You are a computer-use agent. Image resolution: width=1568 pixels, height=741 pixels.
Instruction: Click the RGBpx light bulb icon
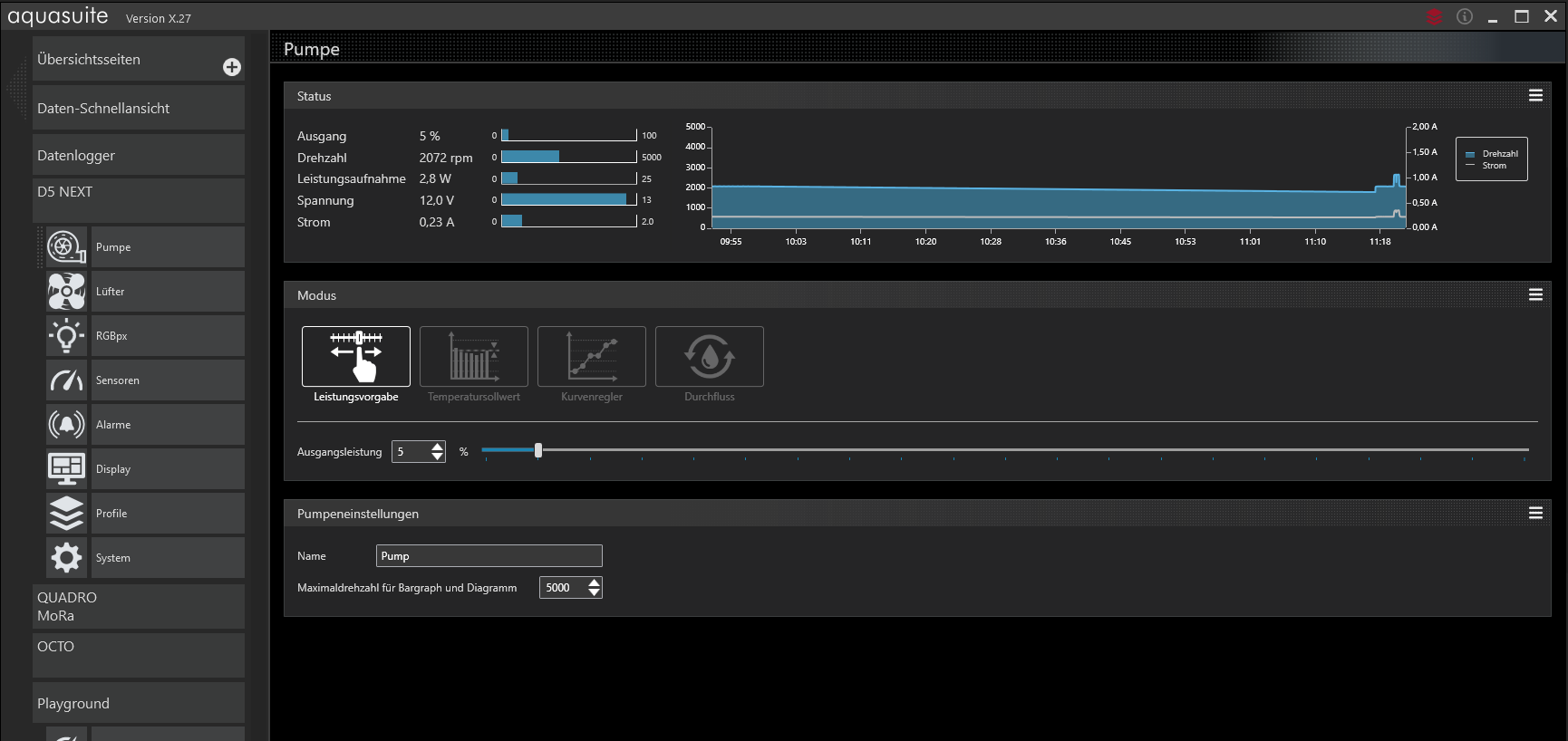click(x=66, y=336)
